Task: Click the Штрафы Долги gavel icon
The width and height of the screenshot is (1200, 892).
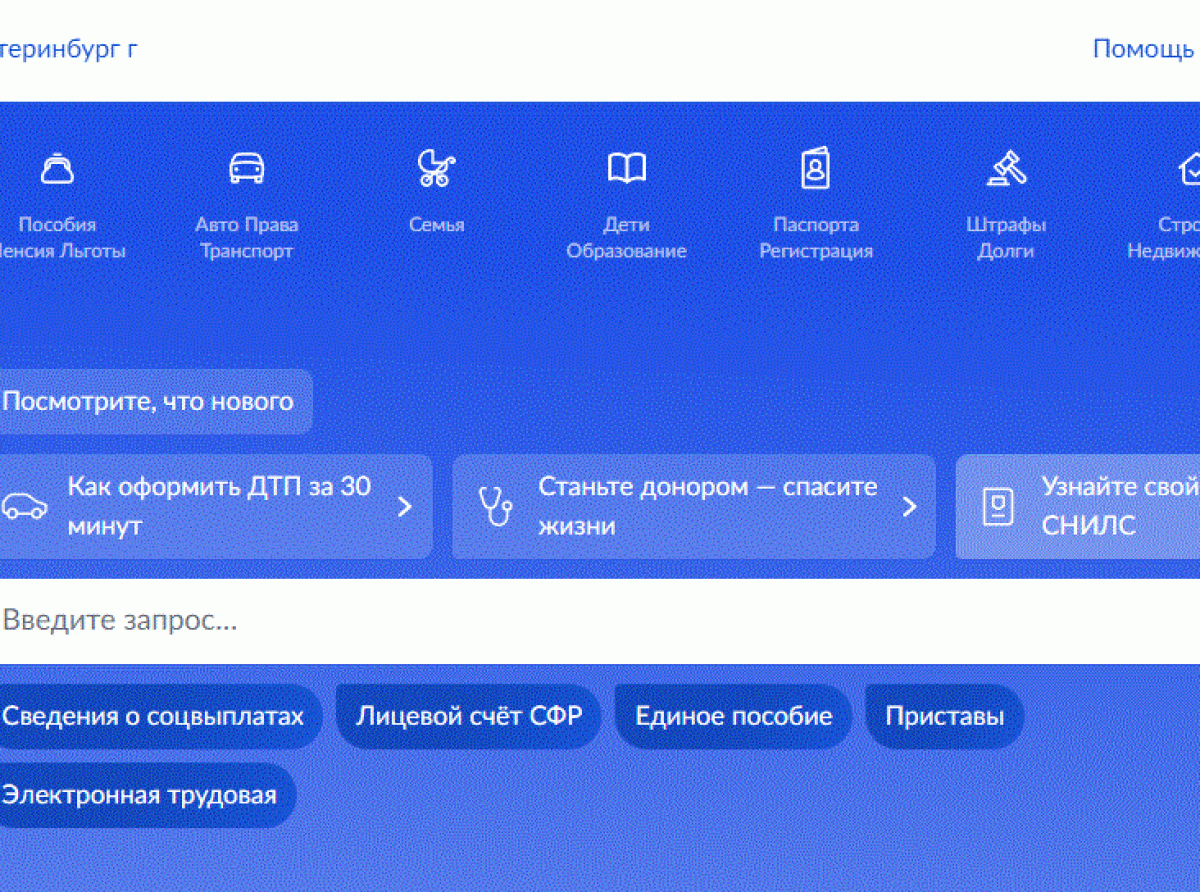Action: [x=1006, y=167]
